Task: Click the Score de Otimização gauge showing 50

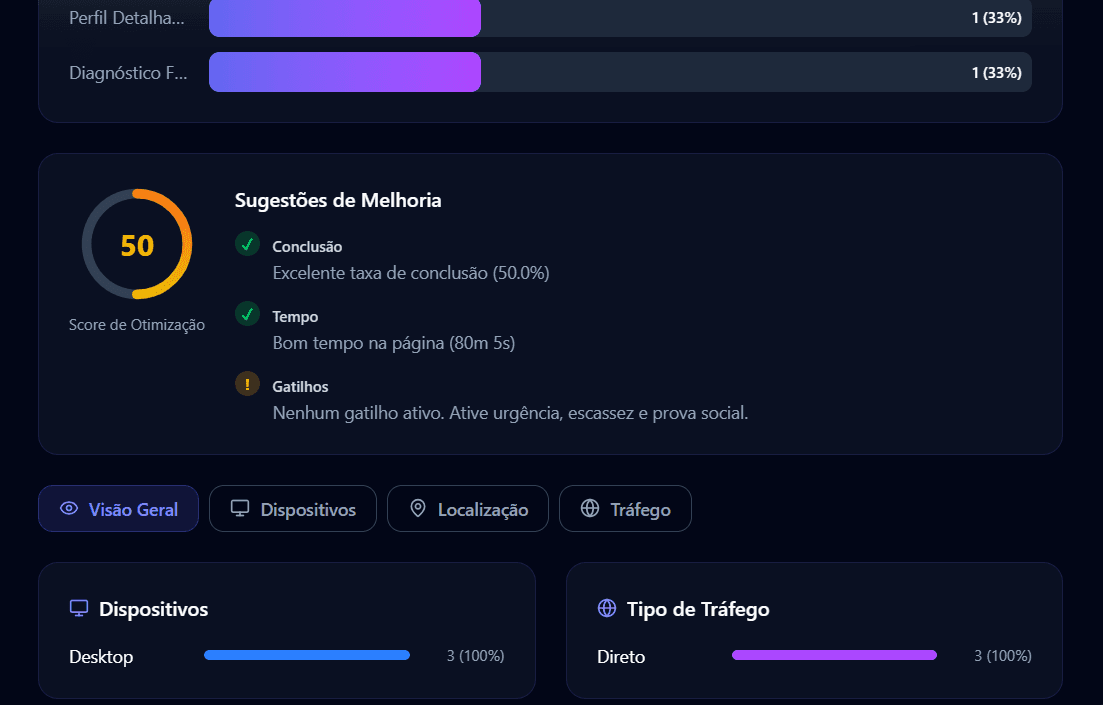Action: [136, 243]
